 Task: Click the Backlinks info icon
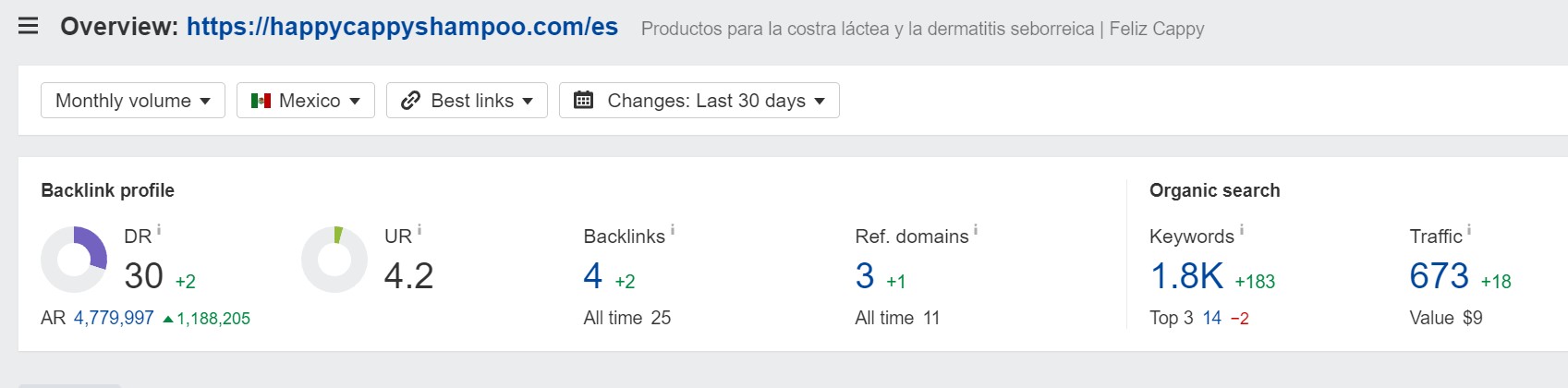coord(673,229)
